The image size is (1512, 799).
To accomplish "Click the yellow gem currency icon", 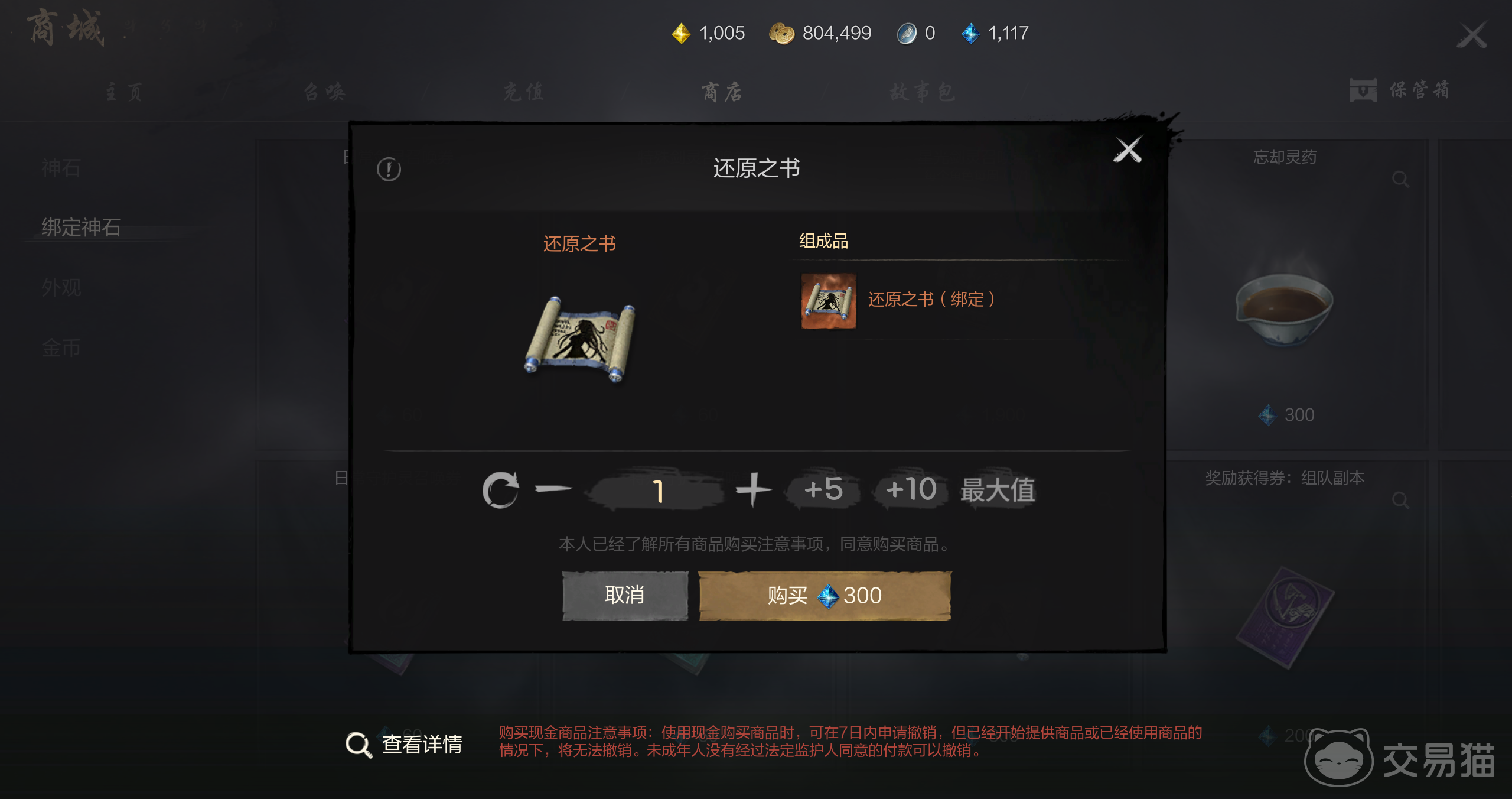I will coord(681,33).
